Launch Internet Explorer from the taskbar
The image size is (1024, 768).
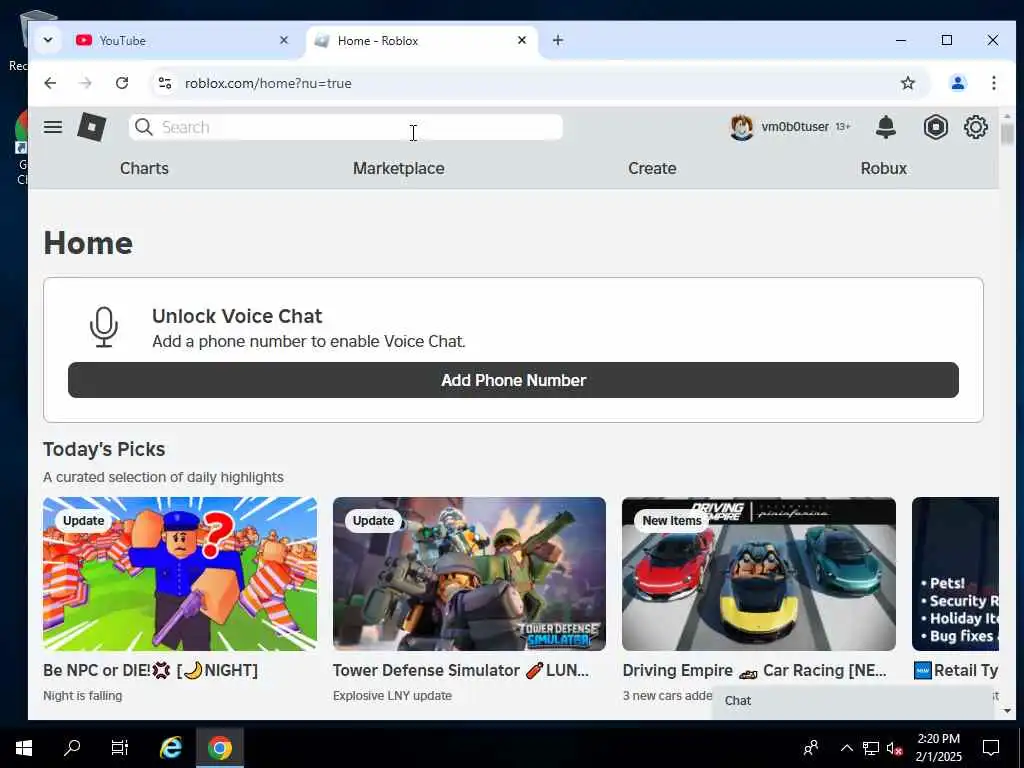tap(171, 748)
